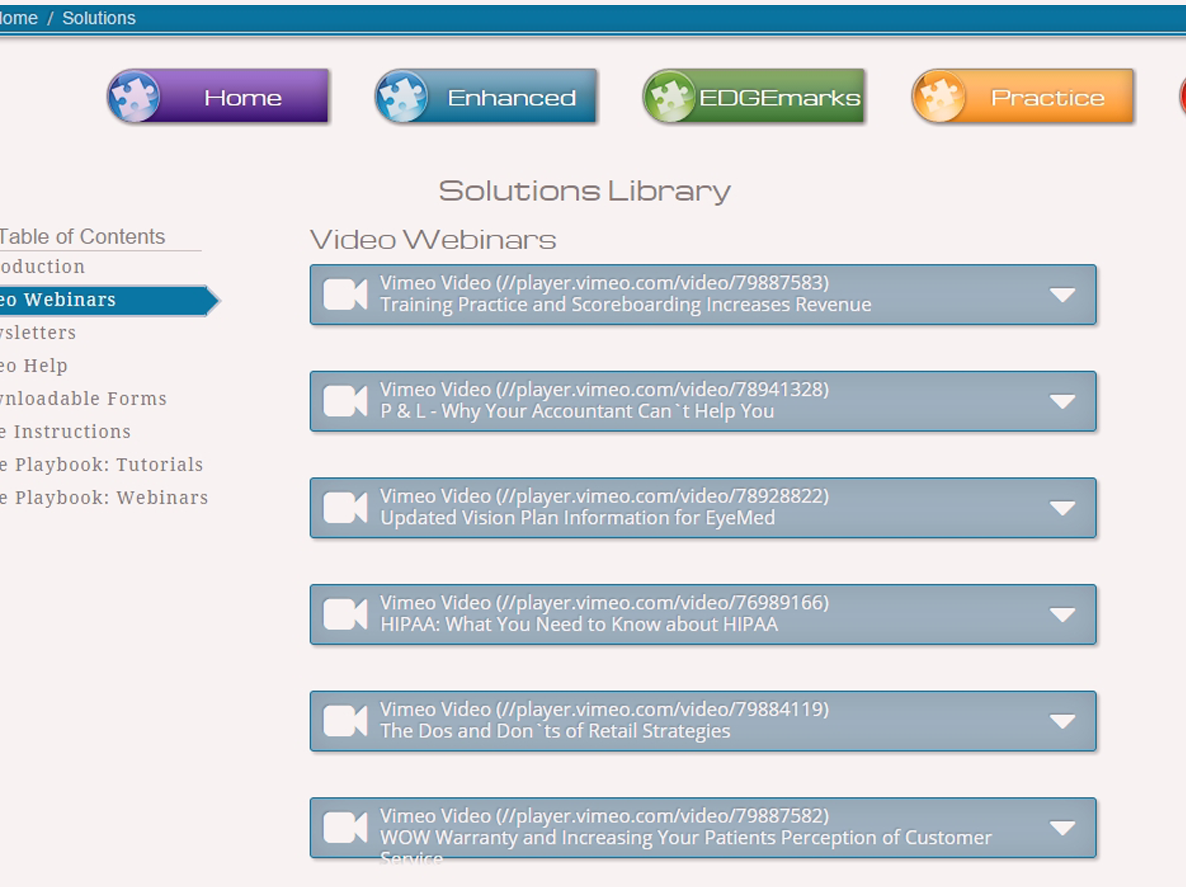Open Playbook: Tutorials in Table of Contents
The width and height of the screenshot is (1186, 887).
pos(101,465)
